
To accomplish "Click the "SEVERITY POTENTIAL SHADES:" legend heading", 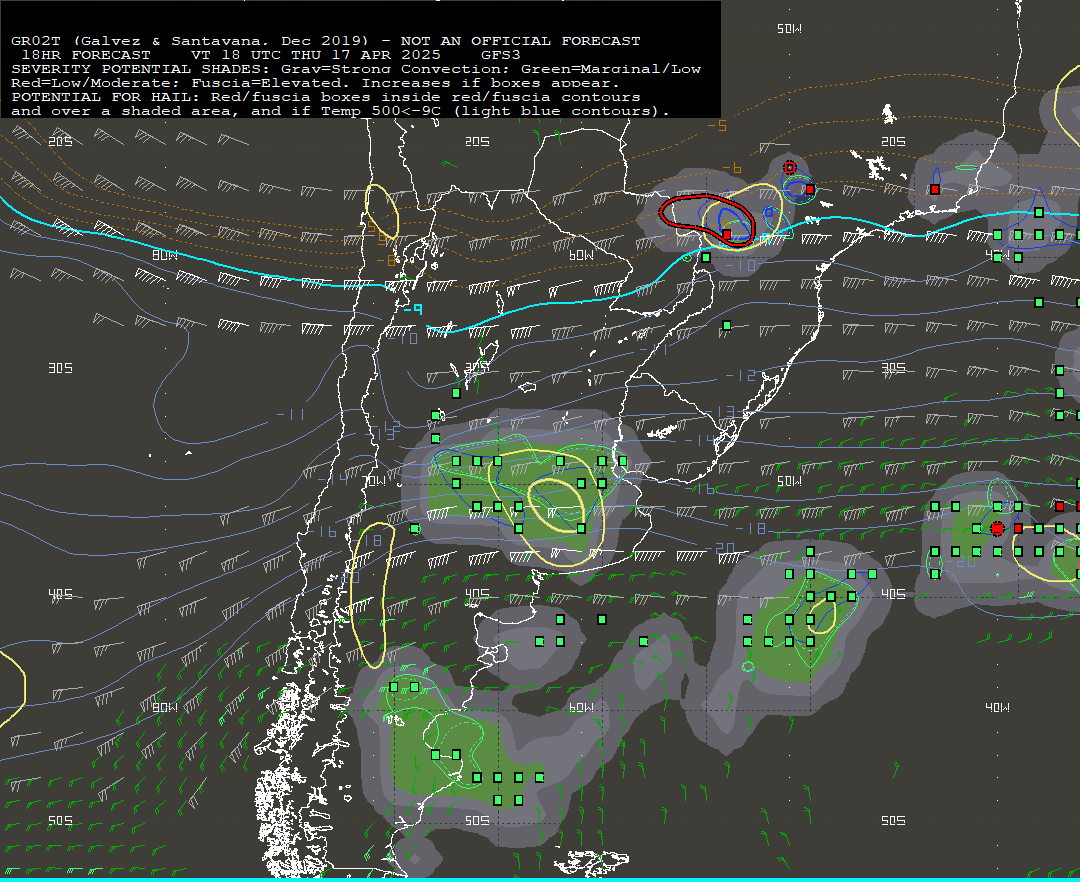I will coord(141,69).
